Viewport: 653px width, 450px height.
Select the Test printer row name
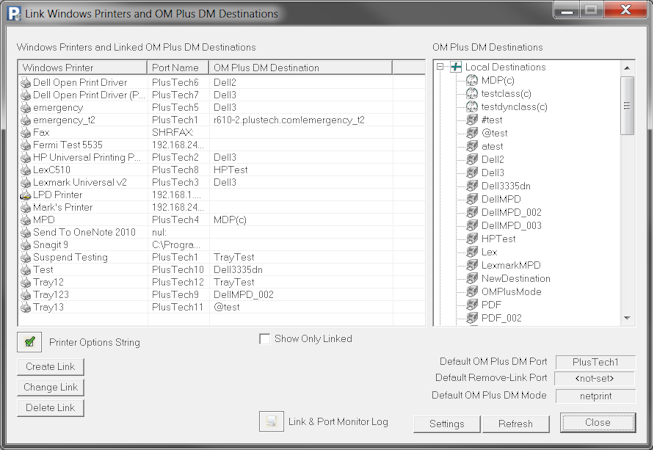point(43,270)
